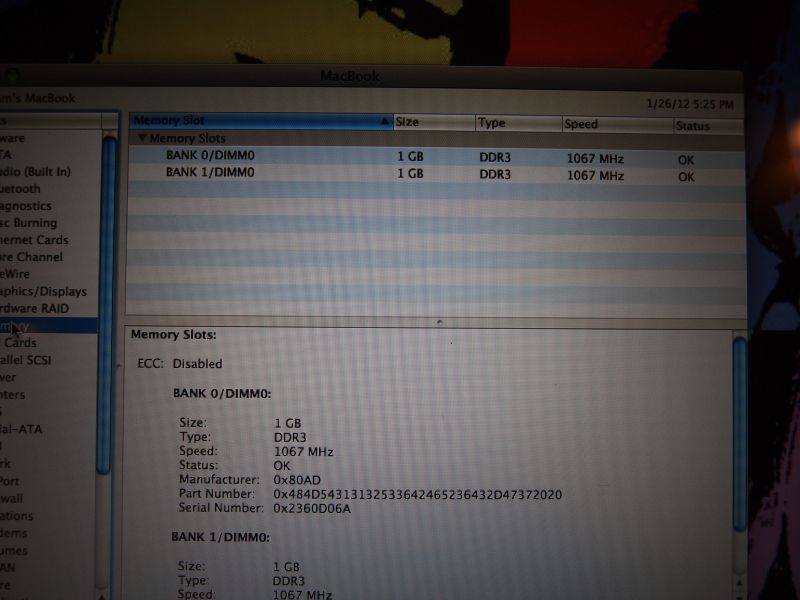Select Diagnostics in the sidebar list
The width and height of the screenshot is (800, 600).
[26, 206]
